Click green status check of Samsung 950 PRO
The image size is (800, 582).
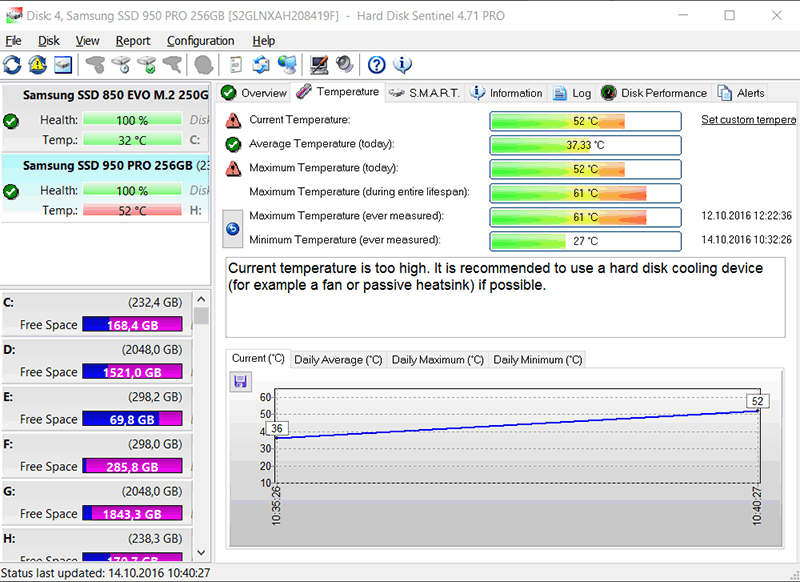[x=11, y=192]
